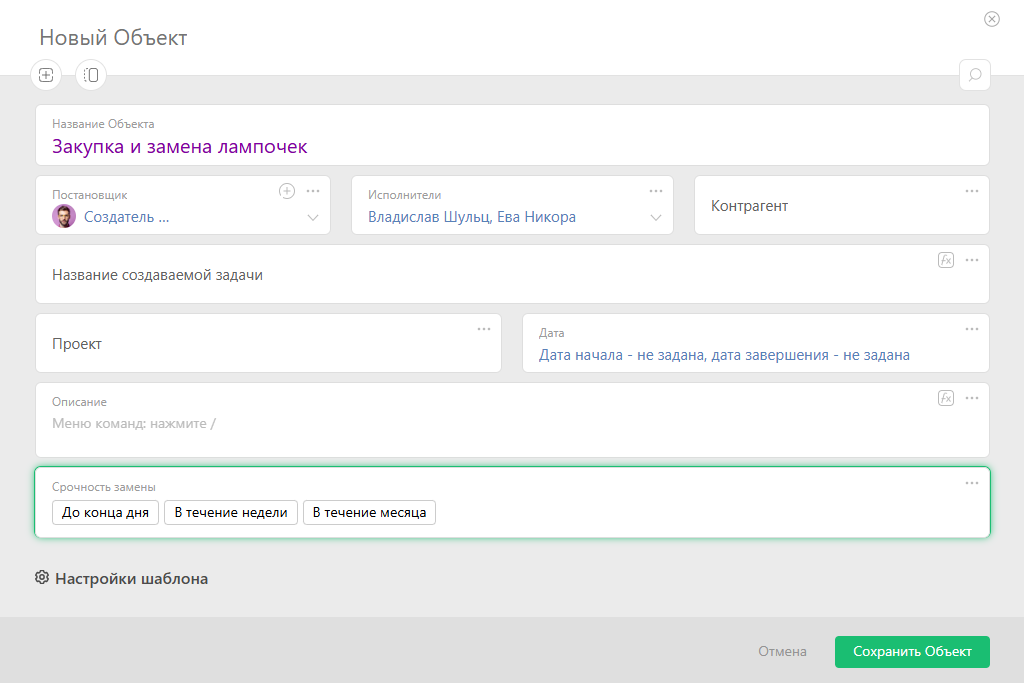Viewport: 1024px width, 683px height.
Task: Click the fx formula icon in the task name field
Action: [946, 260]
